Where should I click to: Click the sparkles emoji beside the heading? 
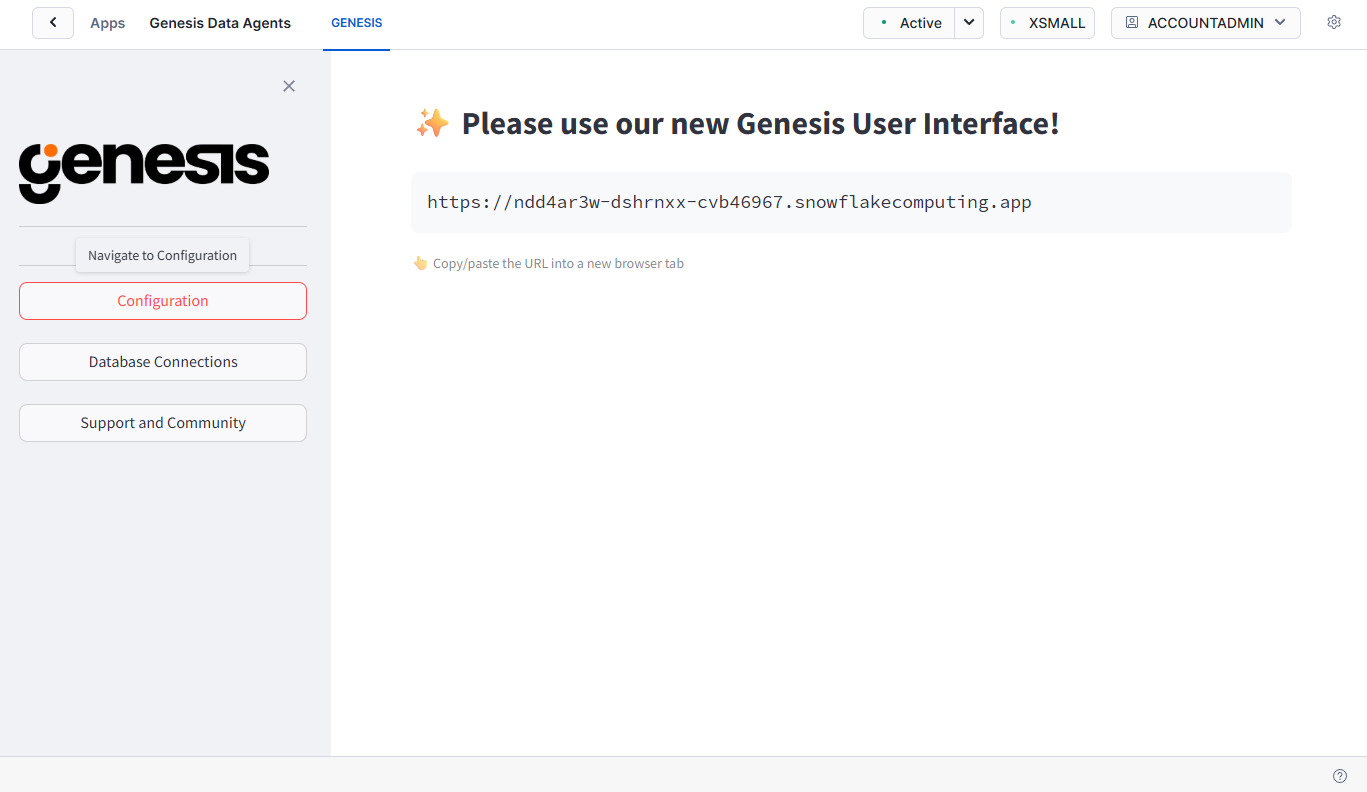[432, 124]
